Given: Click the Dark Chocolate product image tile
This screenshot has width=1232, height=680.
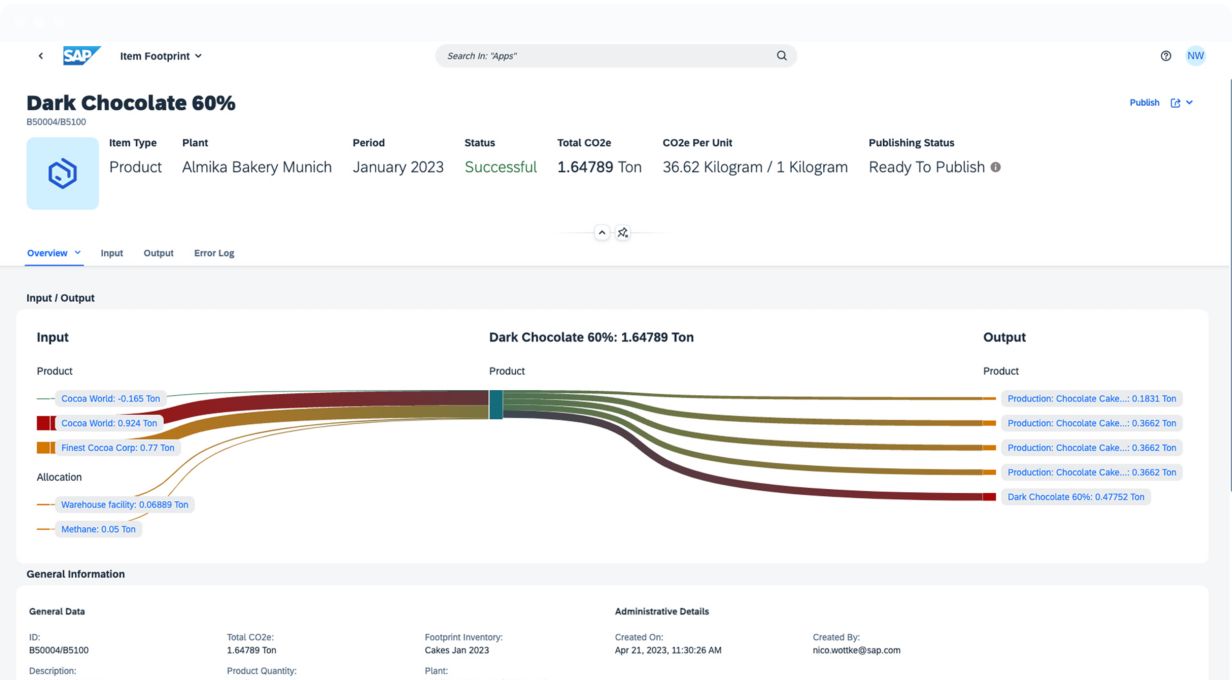Looking at the screenshot, I should 62,174.
